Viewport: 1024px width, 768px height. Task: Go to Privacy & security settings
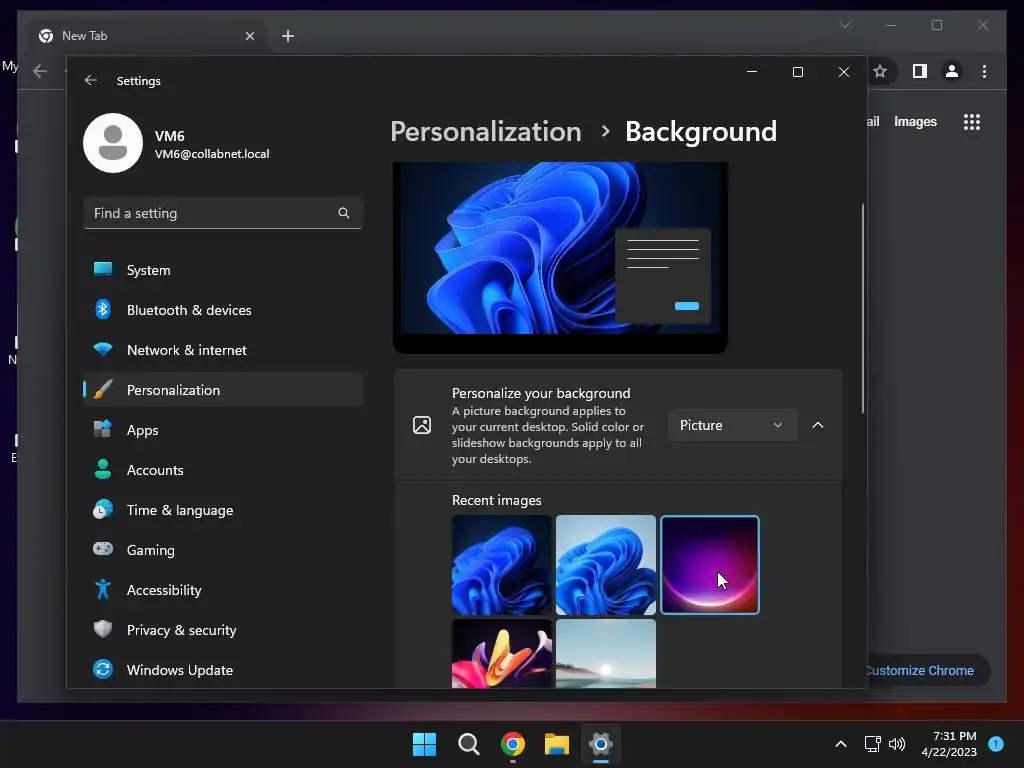[223, 630]
